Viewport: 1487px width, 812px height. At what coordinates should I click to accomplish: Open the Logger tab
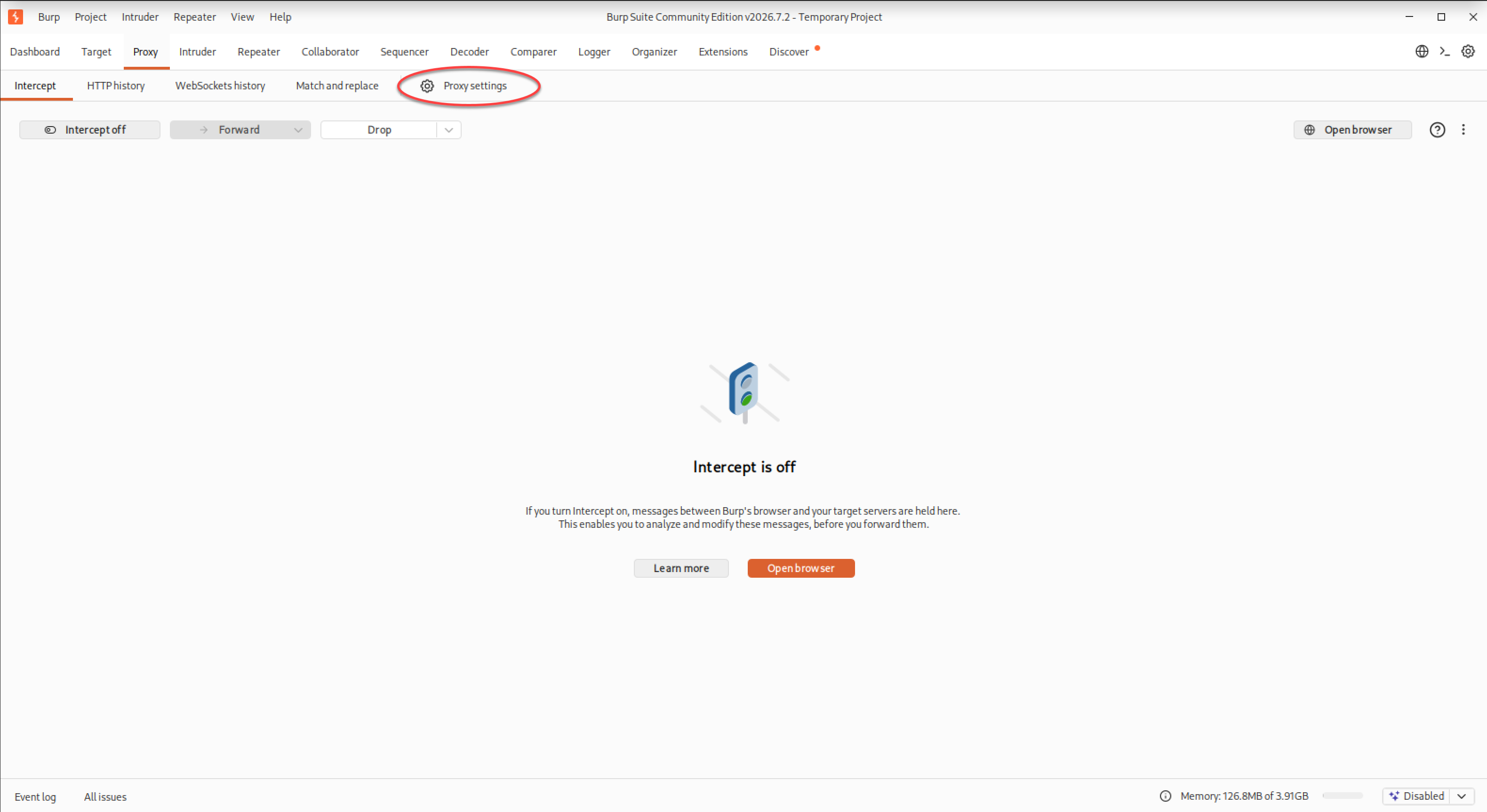tap(594, 51)
